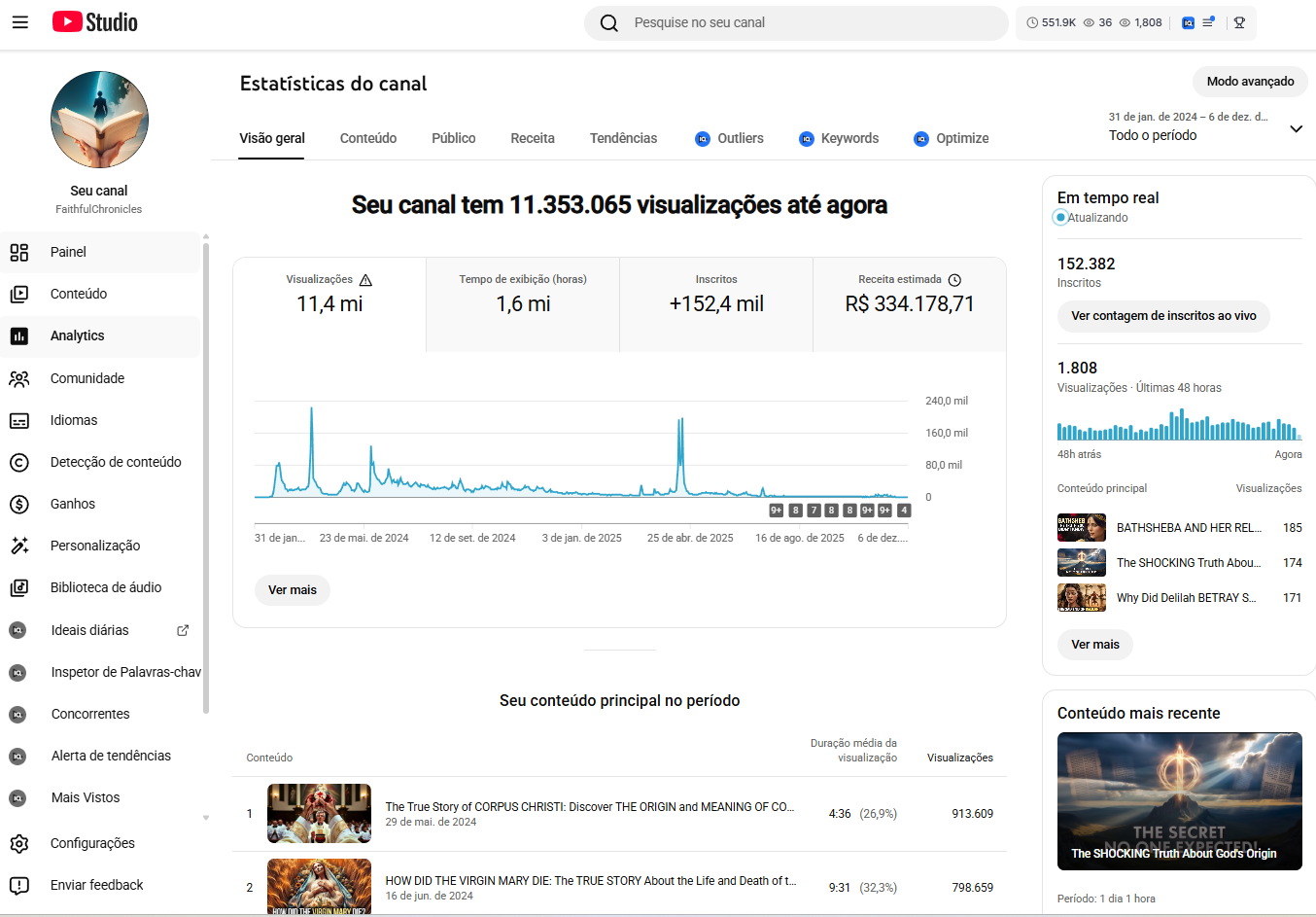Click Ver contagem de inscritos ao vivo

click(1163, 316)
